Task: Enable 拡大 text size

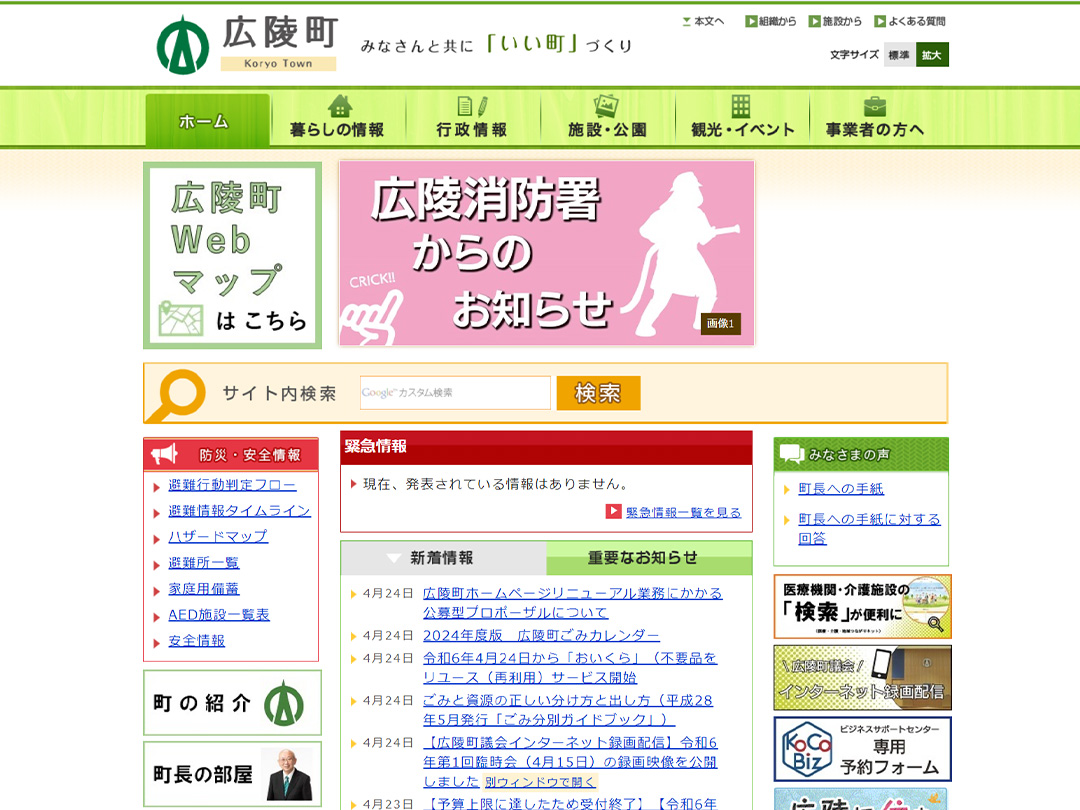Action: pos(932,56)
